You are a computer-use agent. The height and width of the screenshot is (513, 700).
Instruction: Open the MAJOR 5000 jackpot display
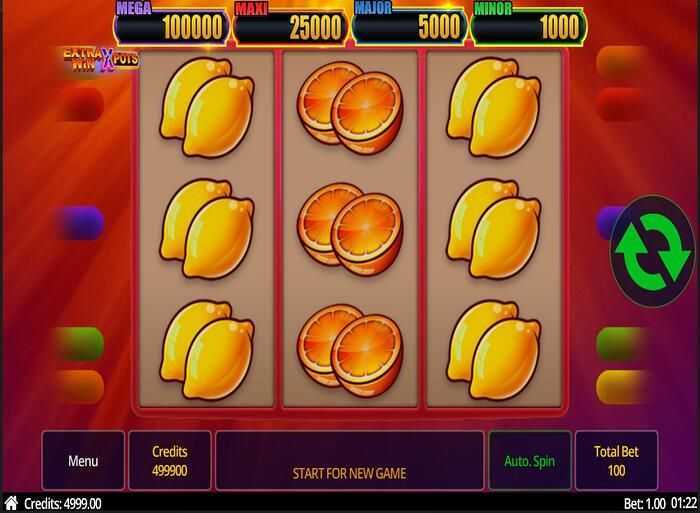[409, 25]
